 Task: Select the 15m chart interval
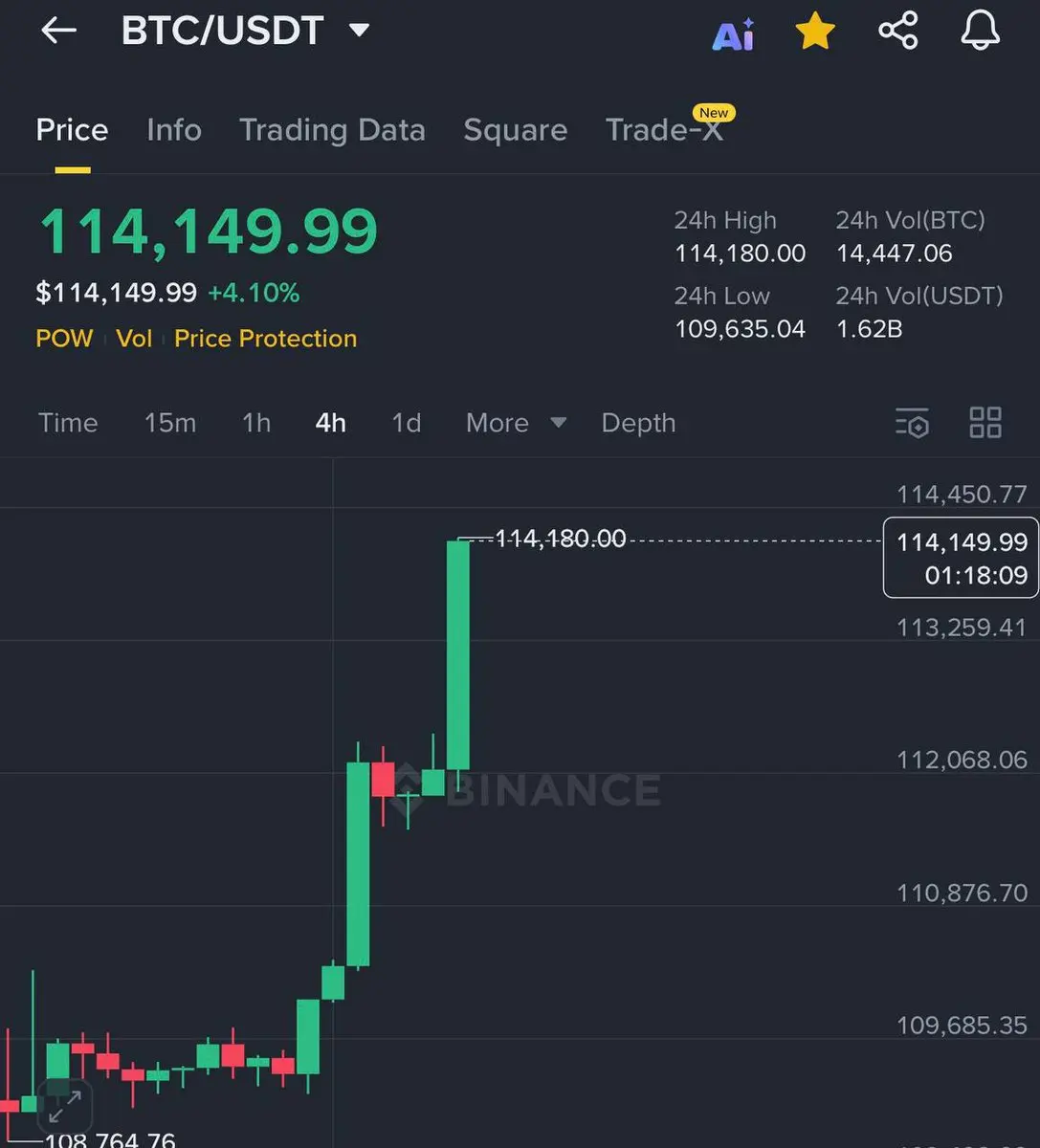pyautogui.click(x=170, y=423)
